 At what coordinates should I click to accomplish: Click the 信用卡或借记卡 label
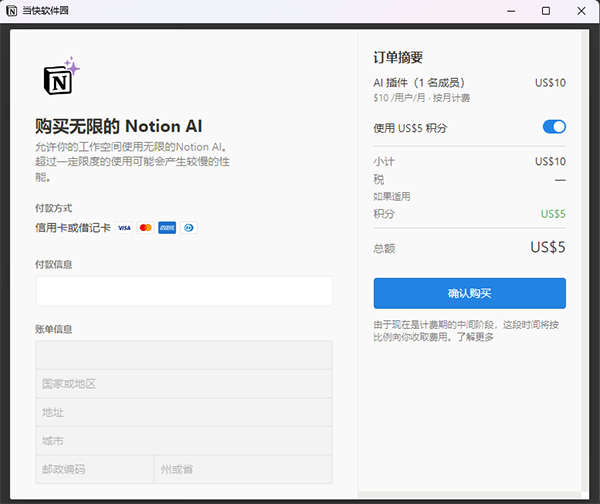(x=73, y=228)
